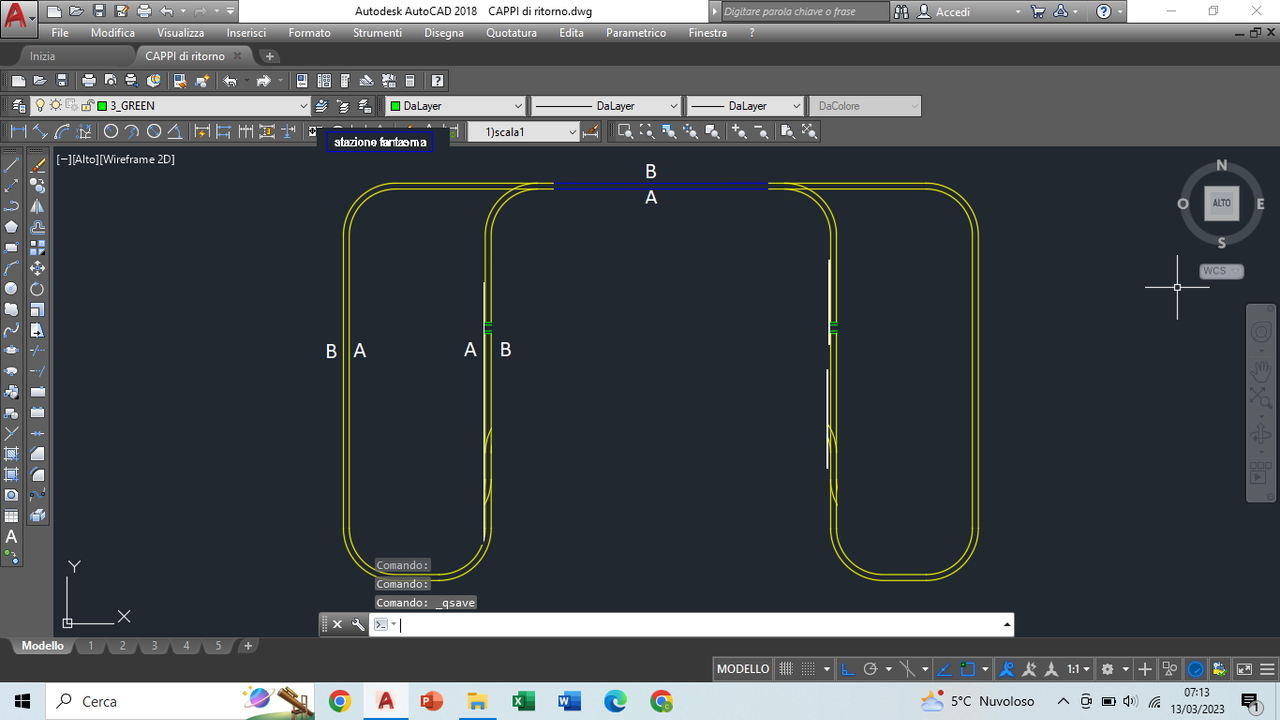Click the ALTO face of the ViewCube
Viewport: 1280px width, 720px height.
pyautogui.click(x=1222, y=203)
